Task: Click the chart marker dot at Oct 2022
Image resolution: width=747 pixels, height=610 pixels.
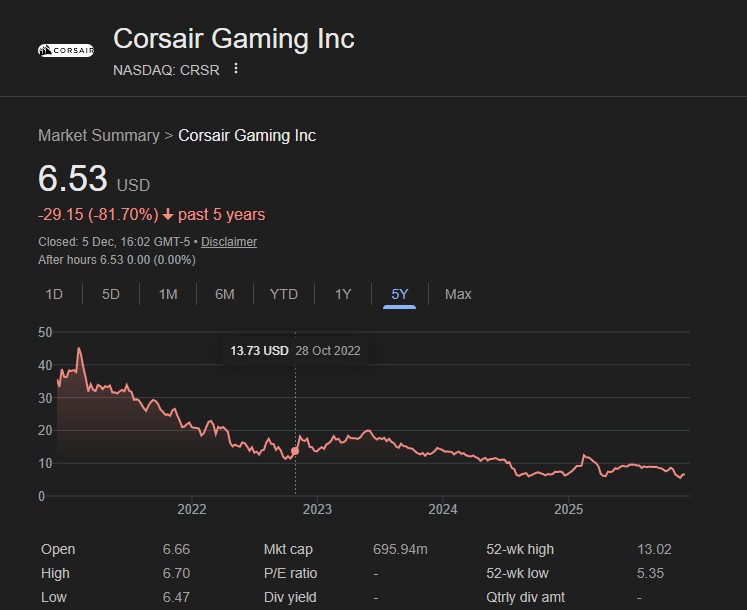Action: point(295,451)
